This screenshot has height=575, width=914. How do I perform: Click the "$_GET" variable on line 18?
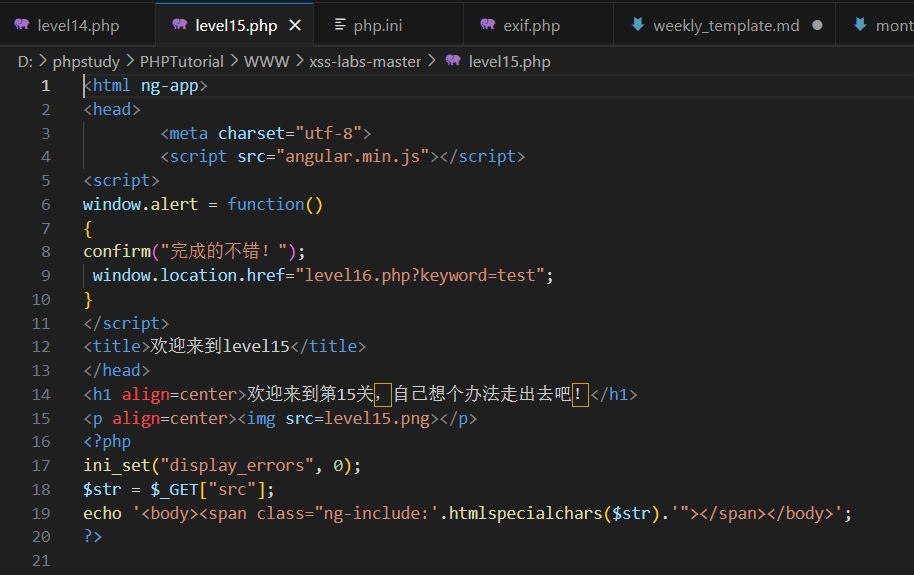tap(174, 490)
